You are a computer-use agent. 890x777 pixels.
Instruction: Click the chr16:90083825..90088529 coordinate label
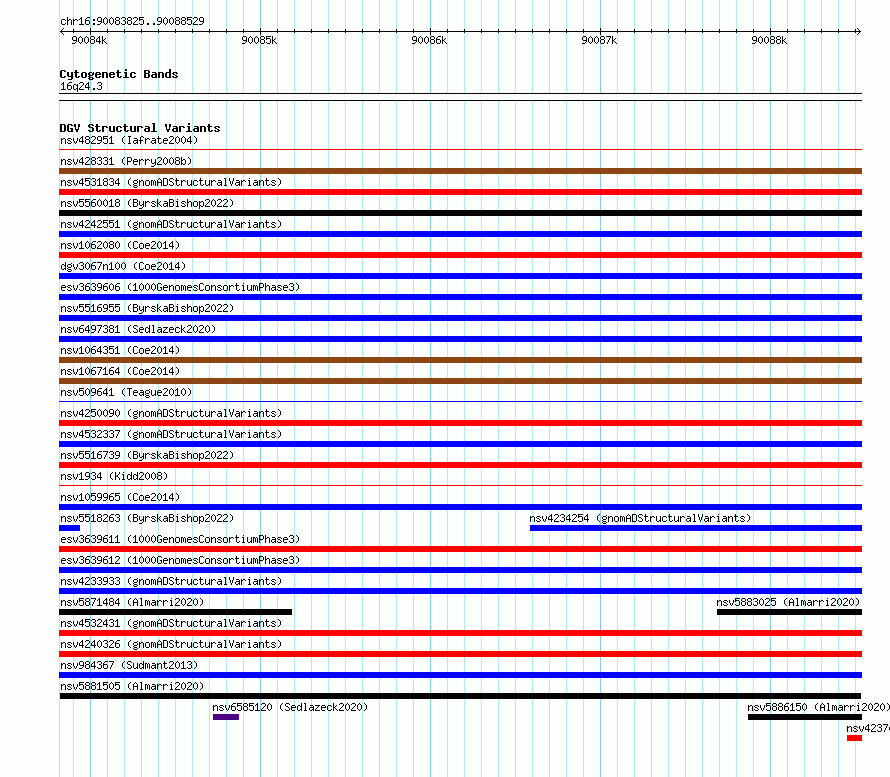tap(132, 21)
